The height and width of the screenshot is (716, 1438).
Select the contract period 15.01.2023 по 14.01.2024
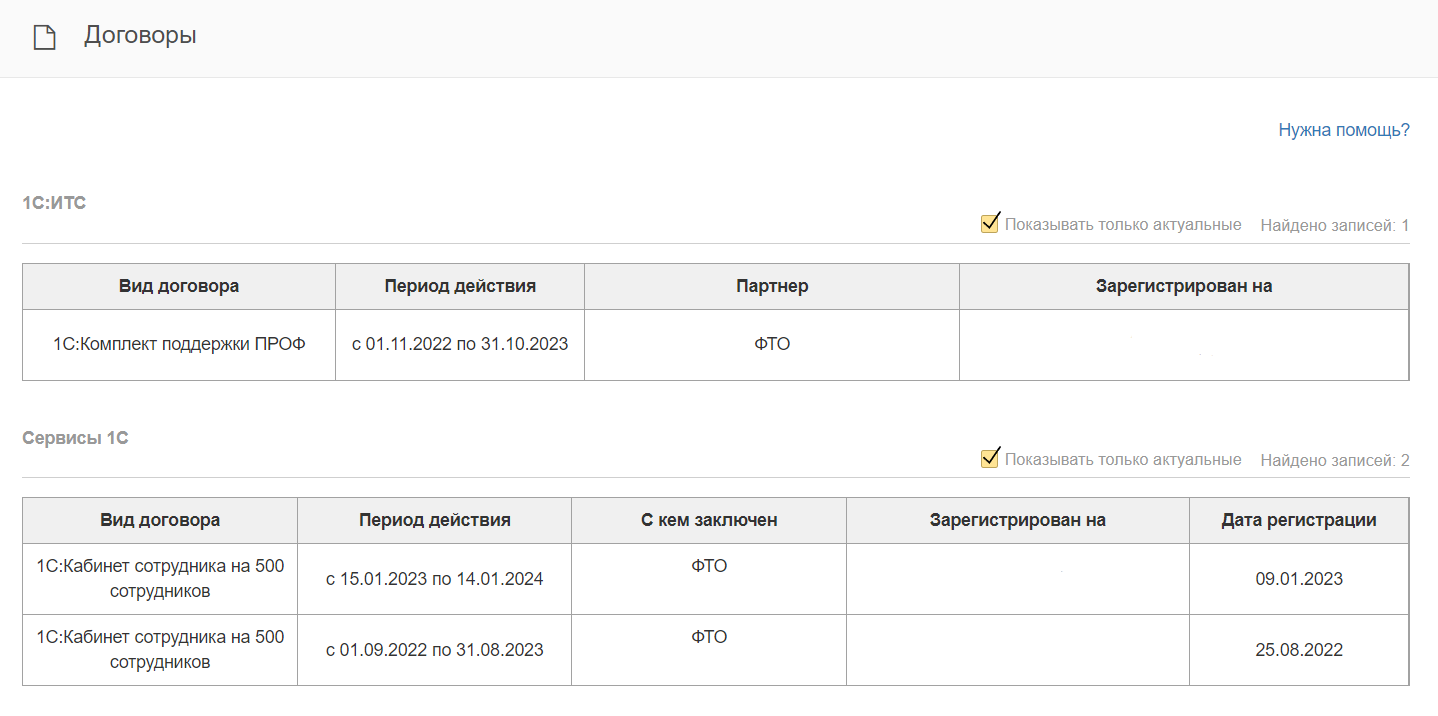pyautogui.click(x=435, y=579)
